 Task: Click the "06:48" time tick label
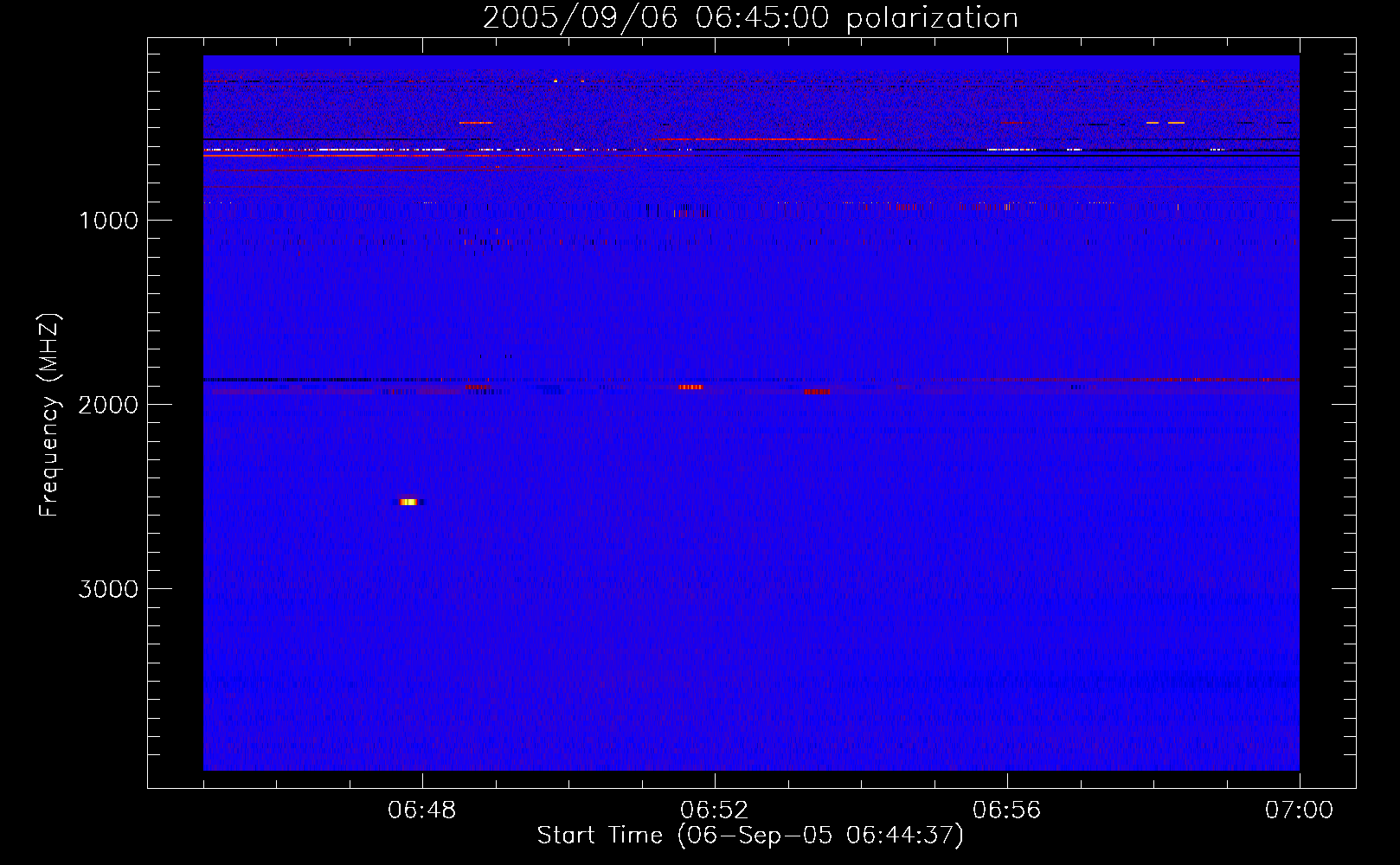[x=422, y=811]
